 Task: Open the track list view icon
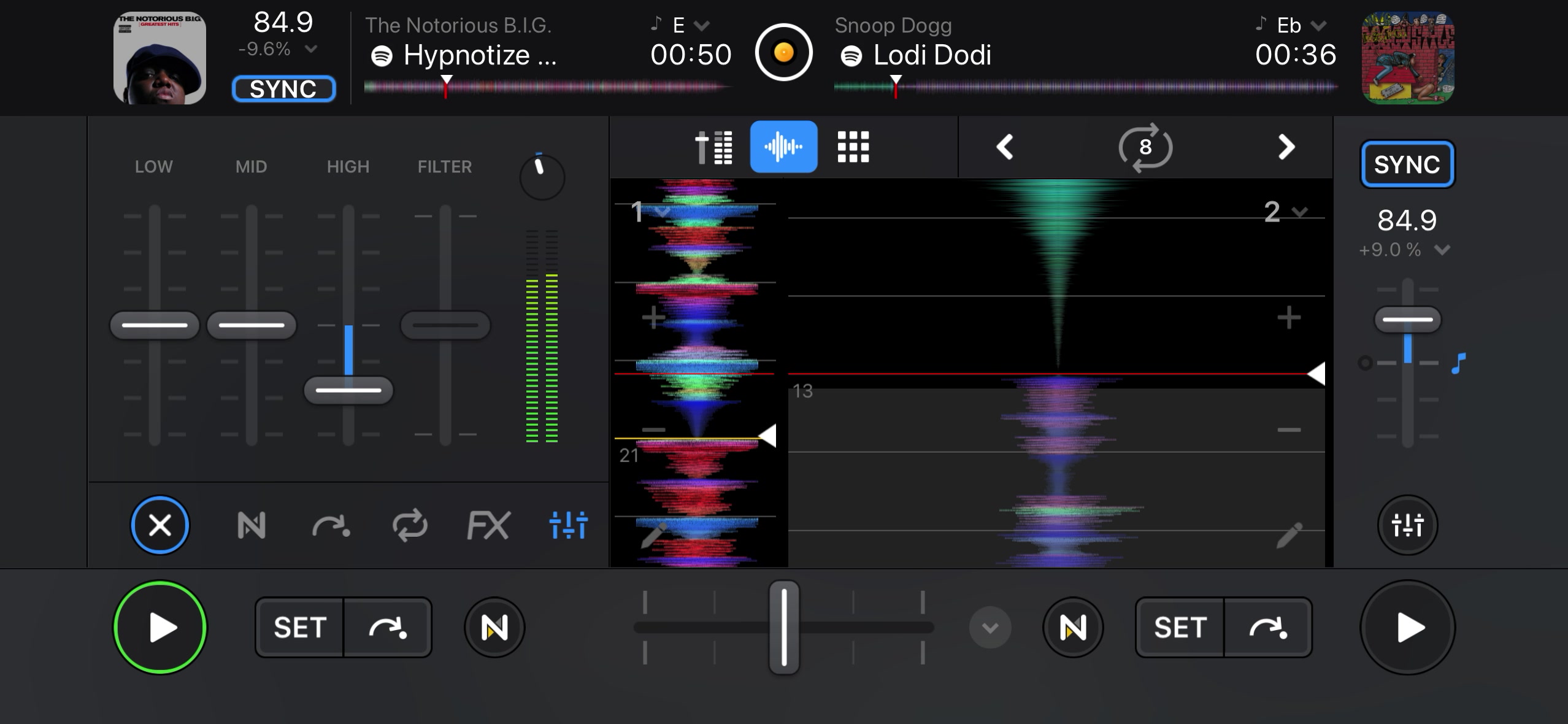713,147
